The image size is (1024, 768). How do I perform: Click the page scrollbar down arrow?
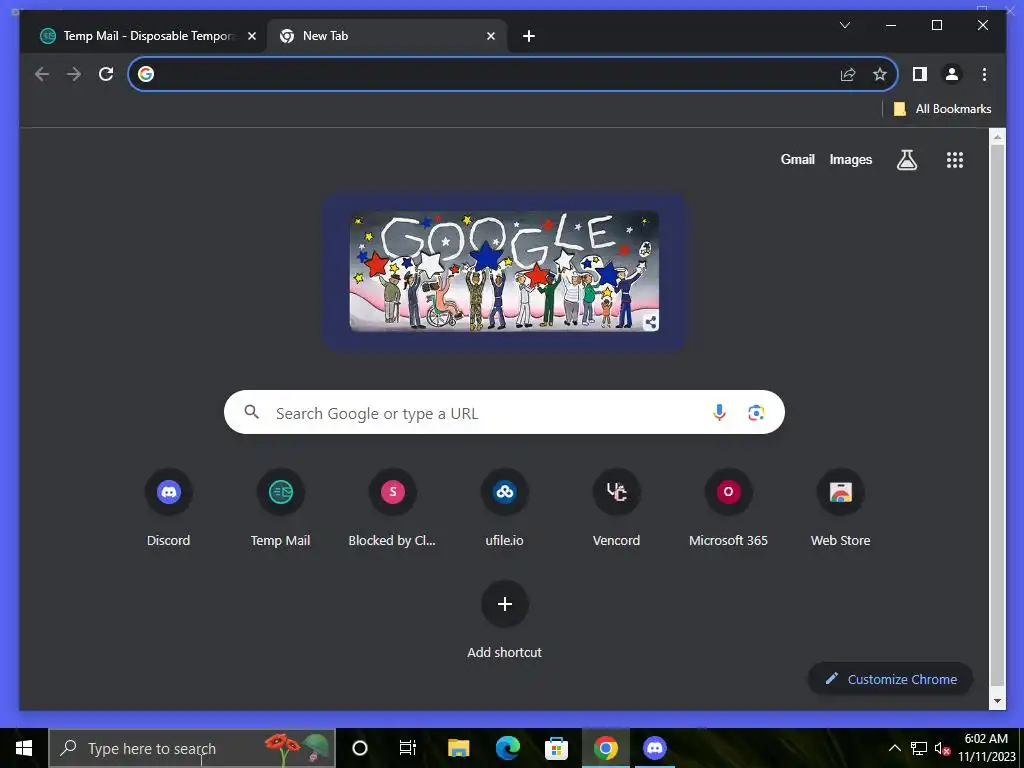pyautogui.click(x=997, y=701)
